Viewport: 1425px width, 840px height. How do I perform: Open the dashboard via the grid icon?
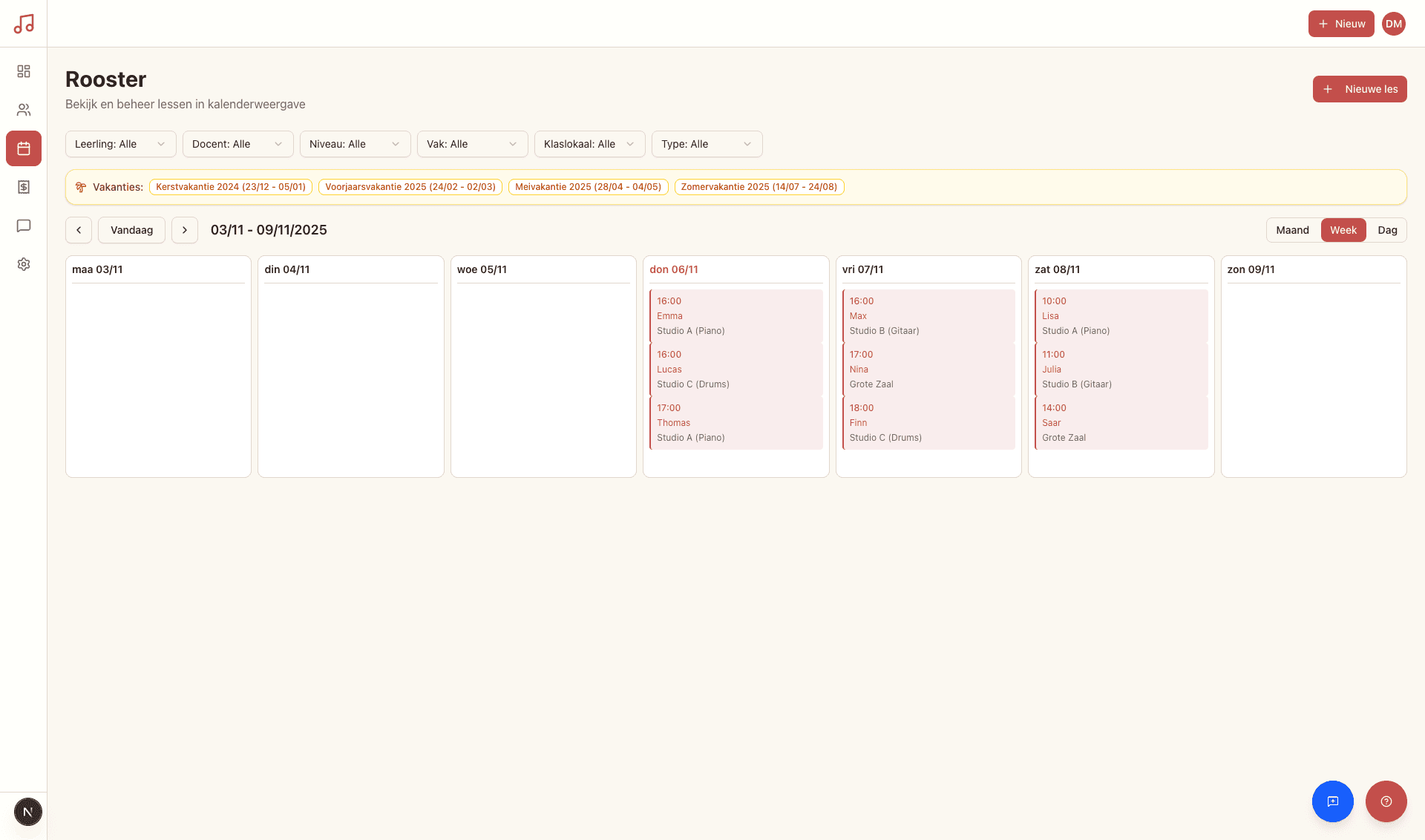[x=24, y=71]
